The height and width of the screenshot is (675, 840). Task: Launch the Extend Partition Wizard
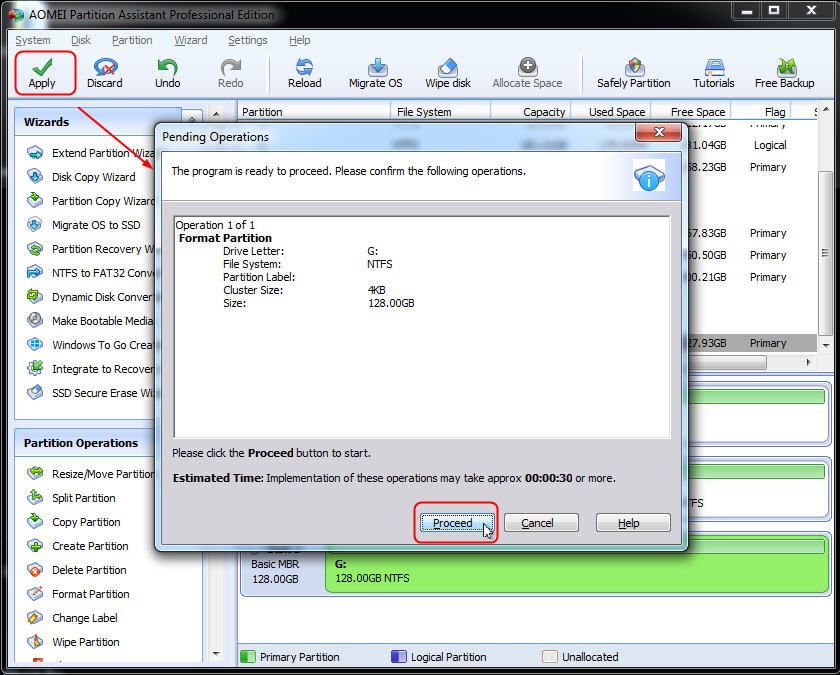tap(91, 153)
